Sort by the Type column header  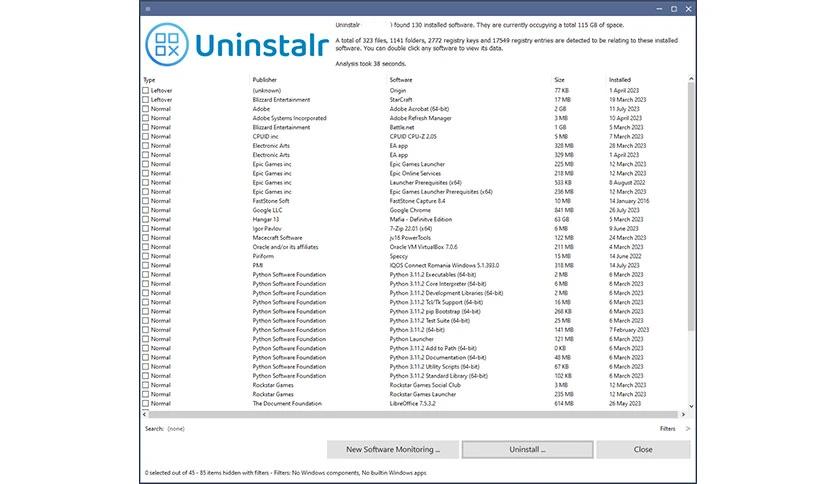(149, 80)
